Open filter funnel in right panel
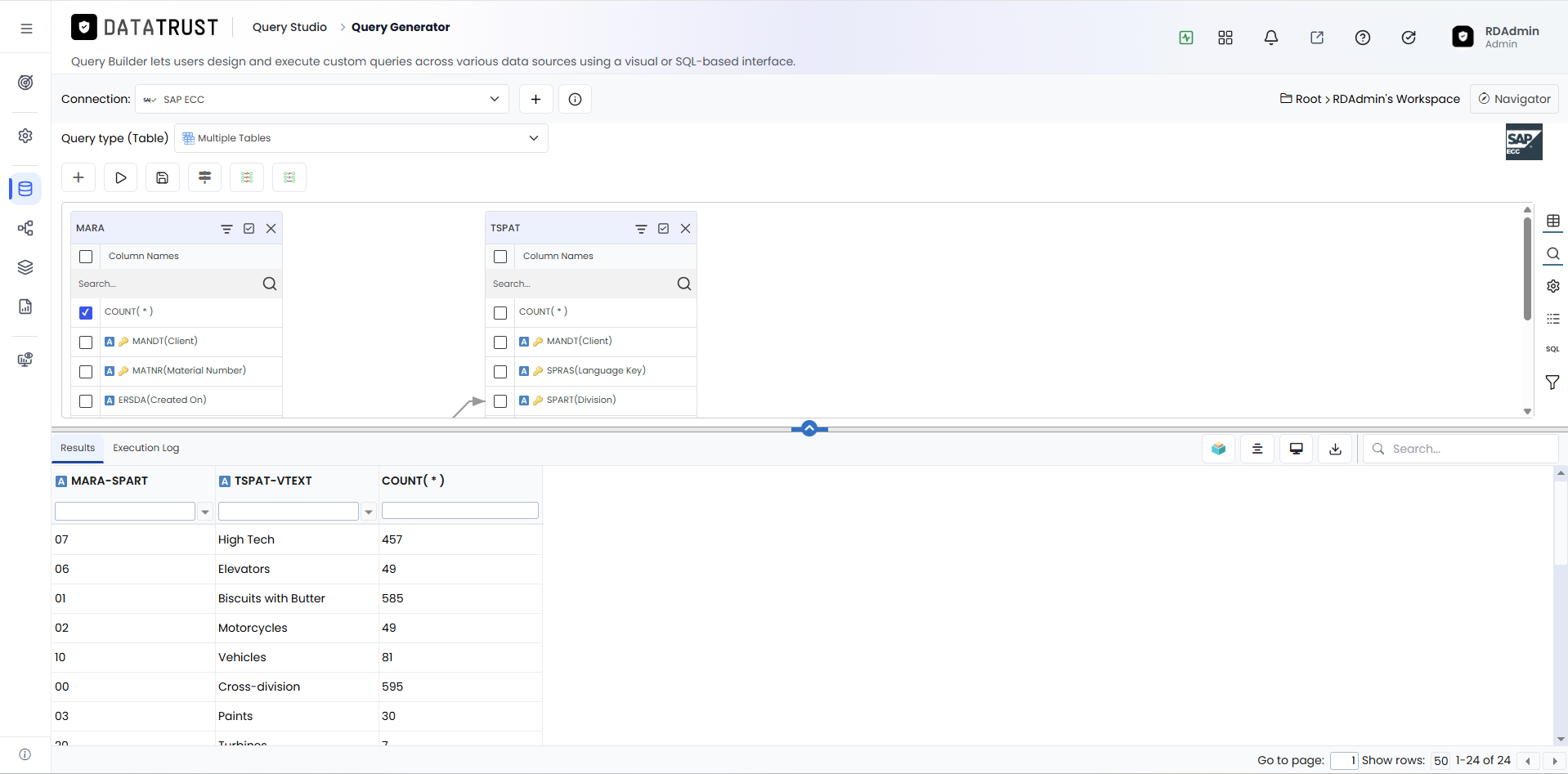 1552,383
